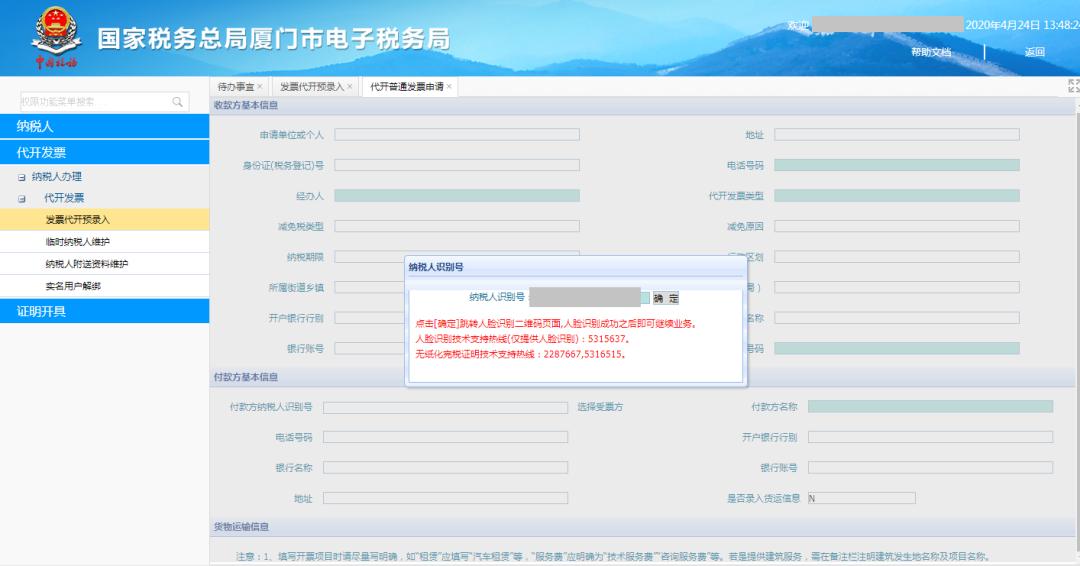The height and width of the screenshot is (566, 1080).
Task: Click the 付款方 银行账号 field
Action: [x=931, y=468]
